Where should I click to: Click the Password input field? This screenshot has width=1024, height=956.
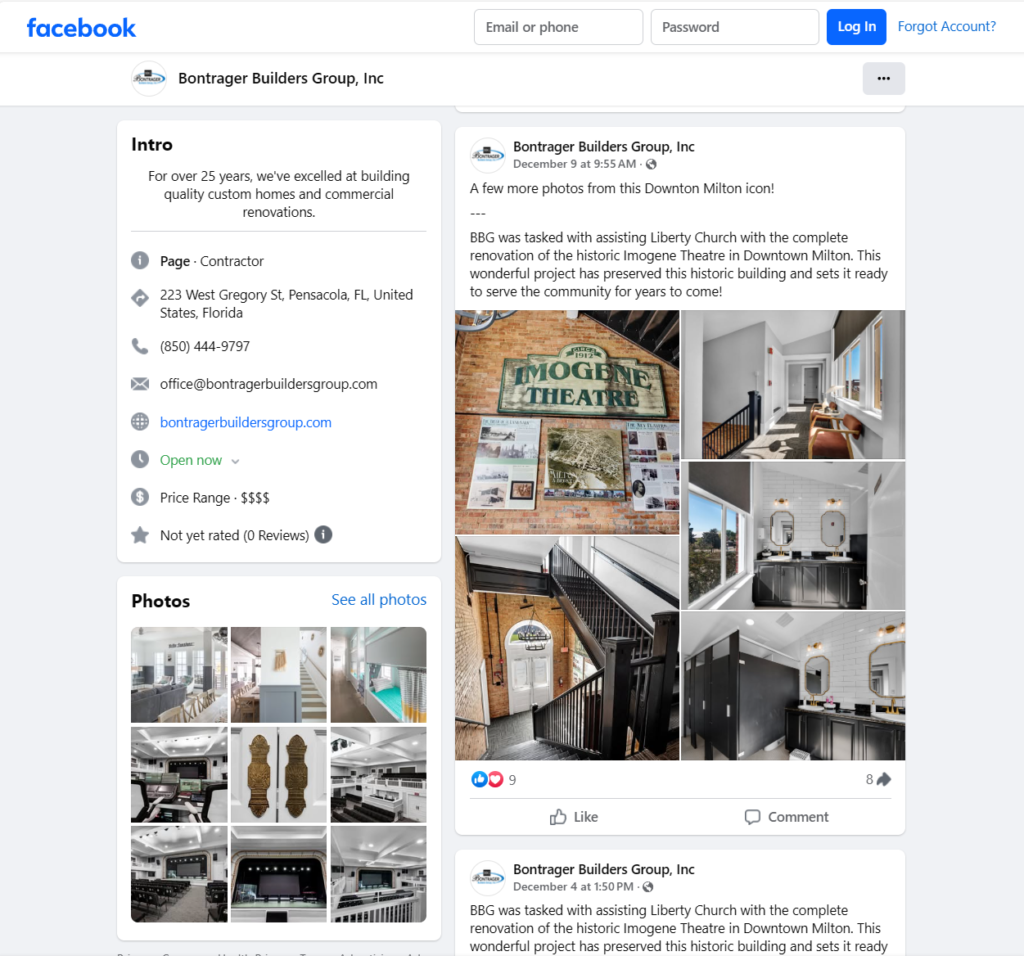click(734, 27)
